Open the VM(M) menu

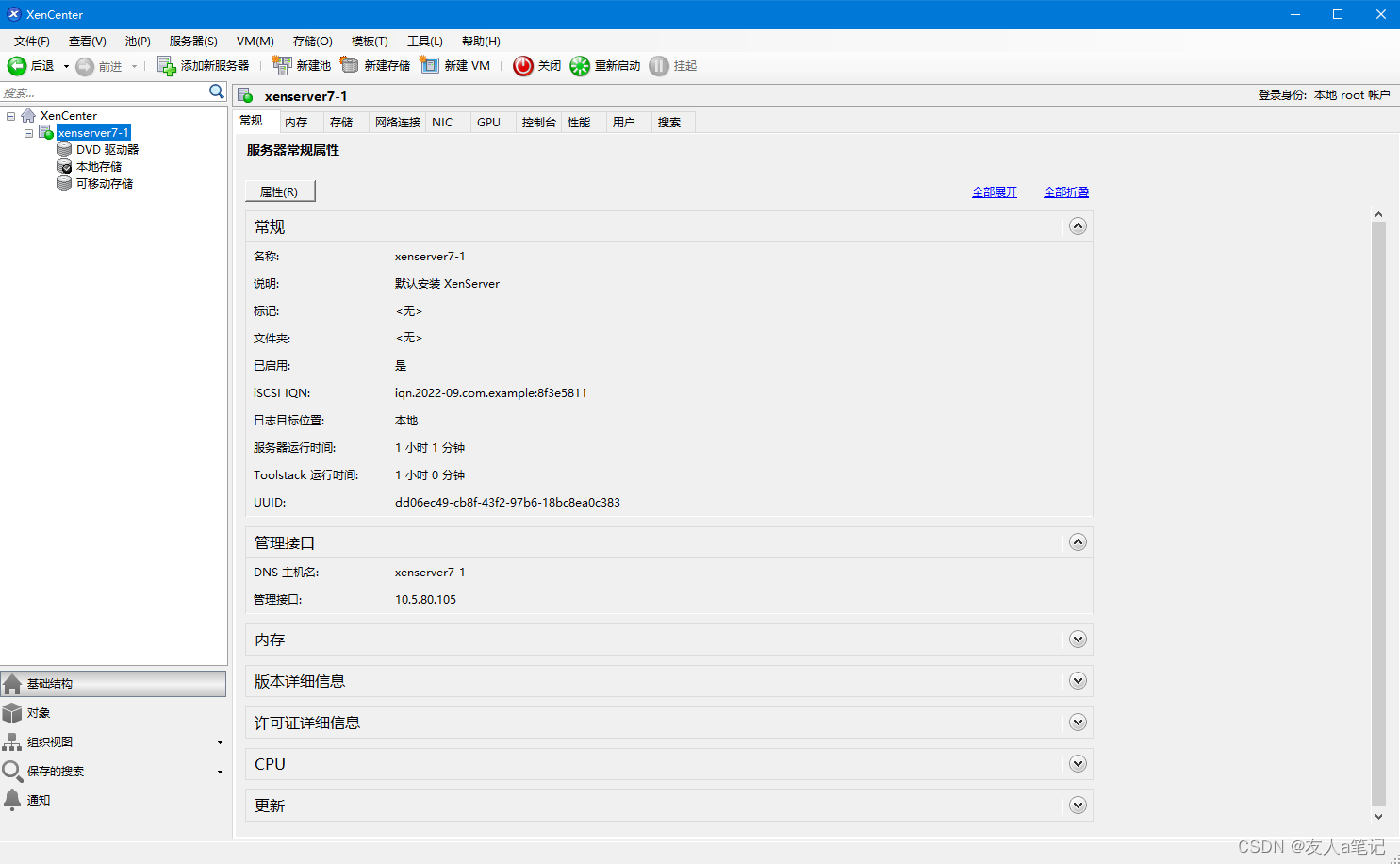coord(255,42)
